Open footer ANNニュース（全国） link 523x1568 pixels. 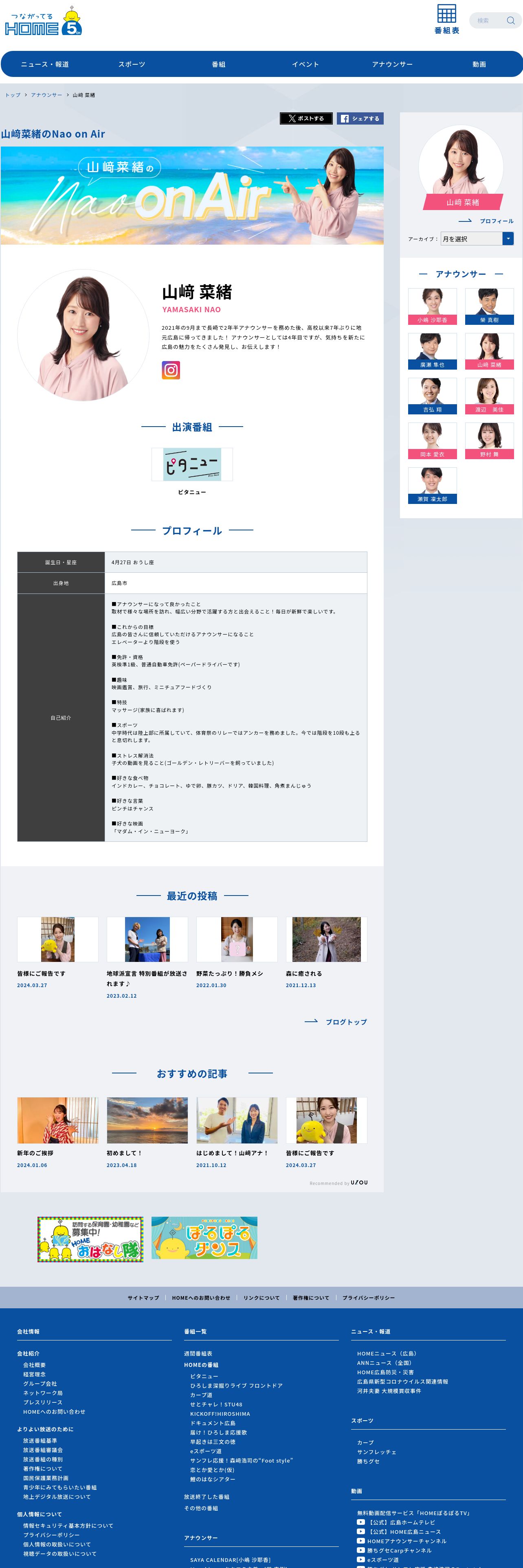[x=384, y=1363]
